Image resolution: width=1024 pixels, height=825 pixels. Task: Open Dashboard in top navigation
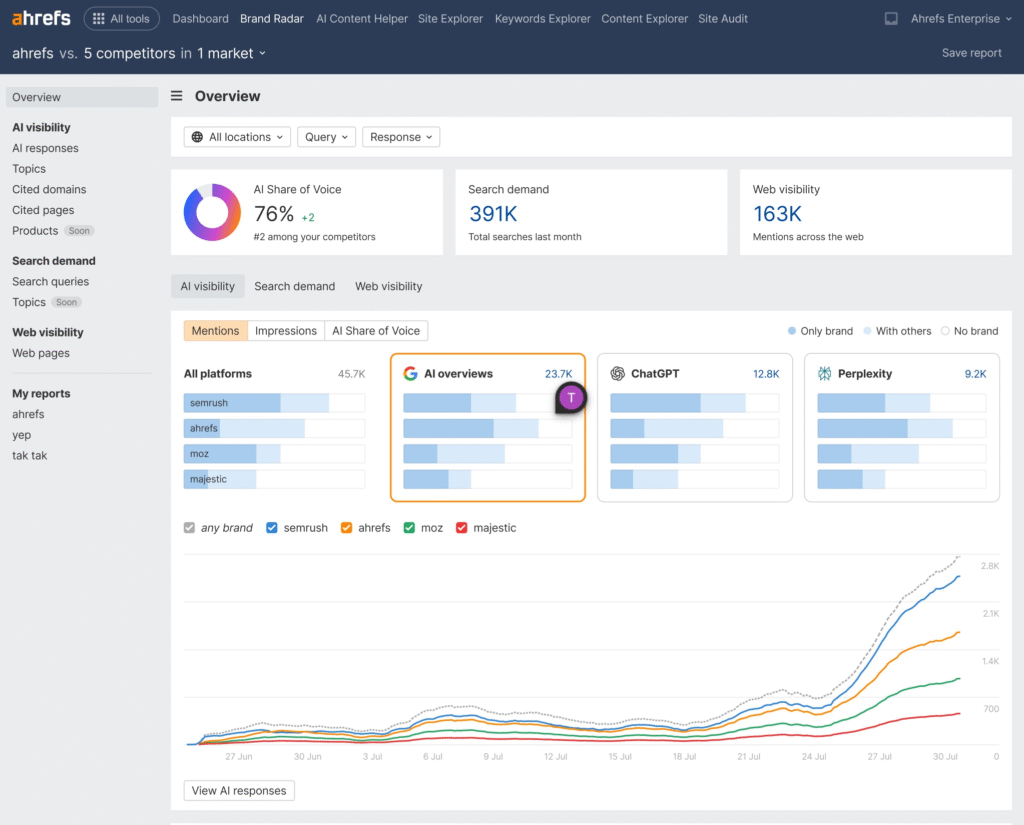(x=200, y=19)
